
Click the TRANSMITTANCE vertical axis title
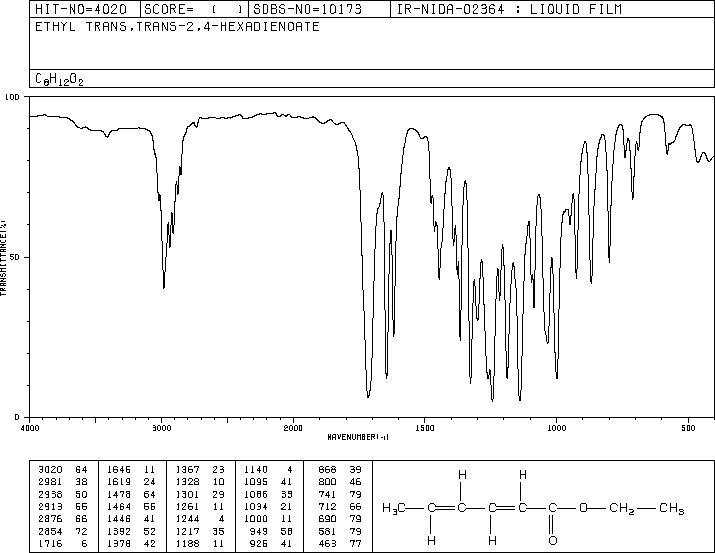pyautogui.click(x=5, y=257)
